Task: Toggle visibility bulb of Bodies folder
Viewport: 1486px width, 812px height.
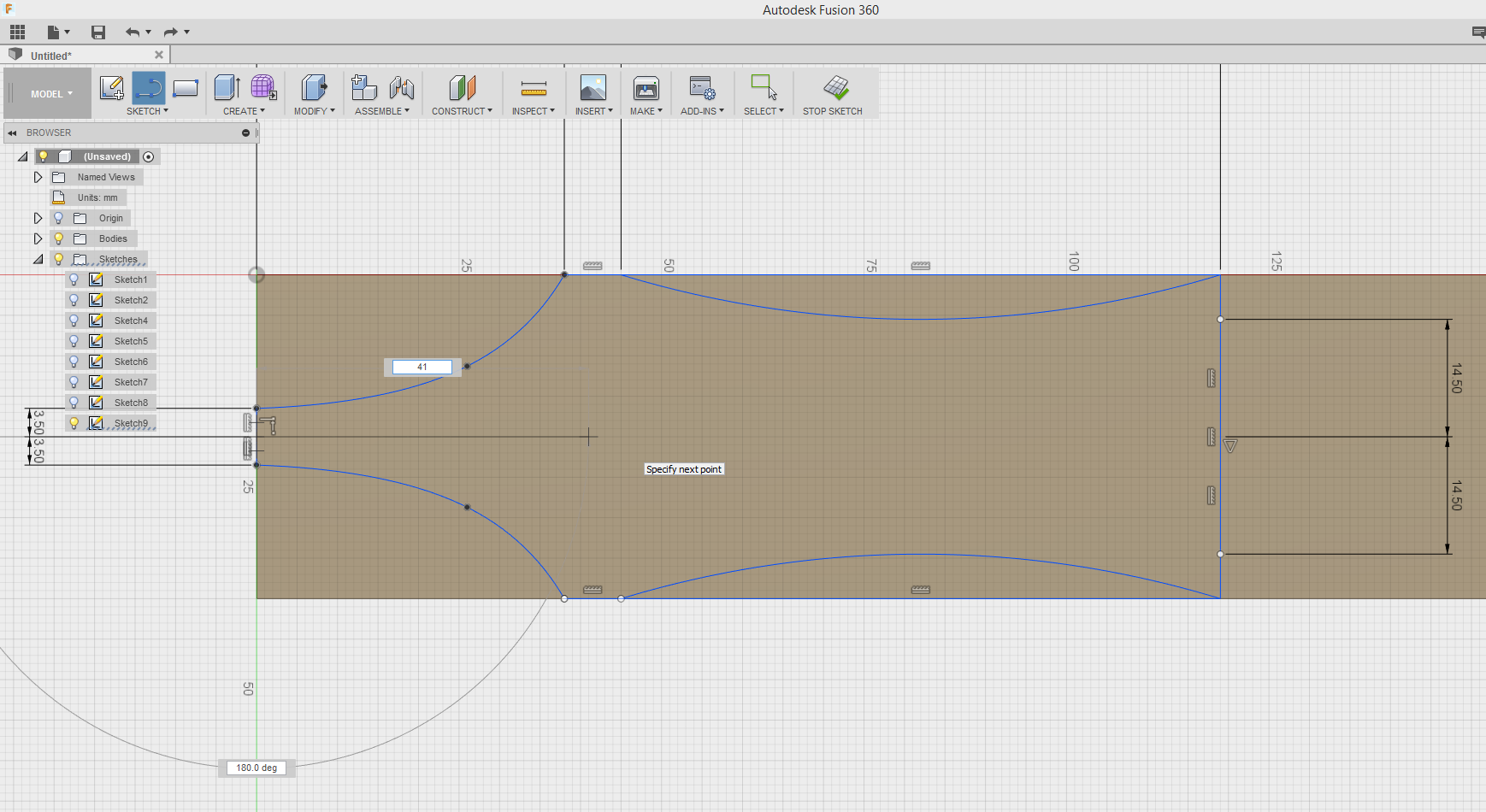Action: 58,238
